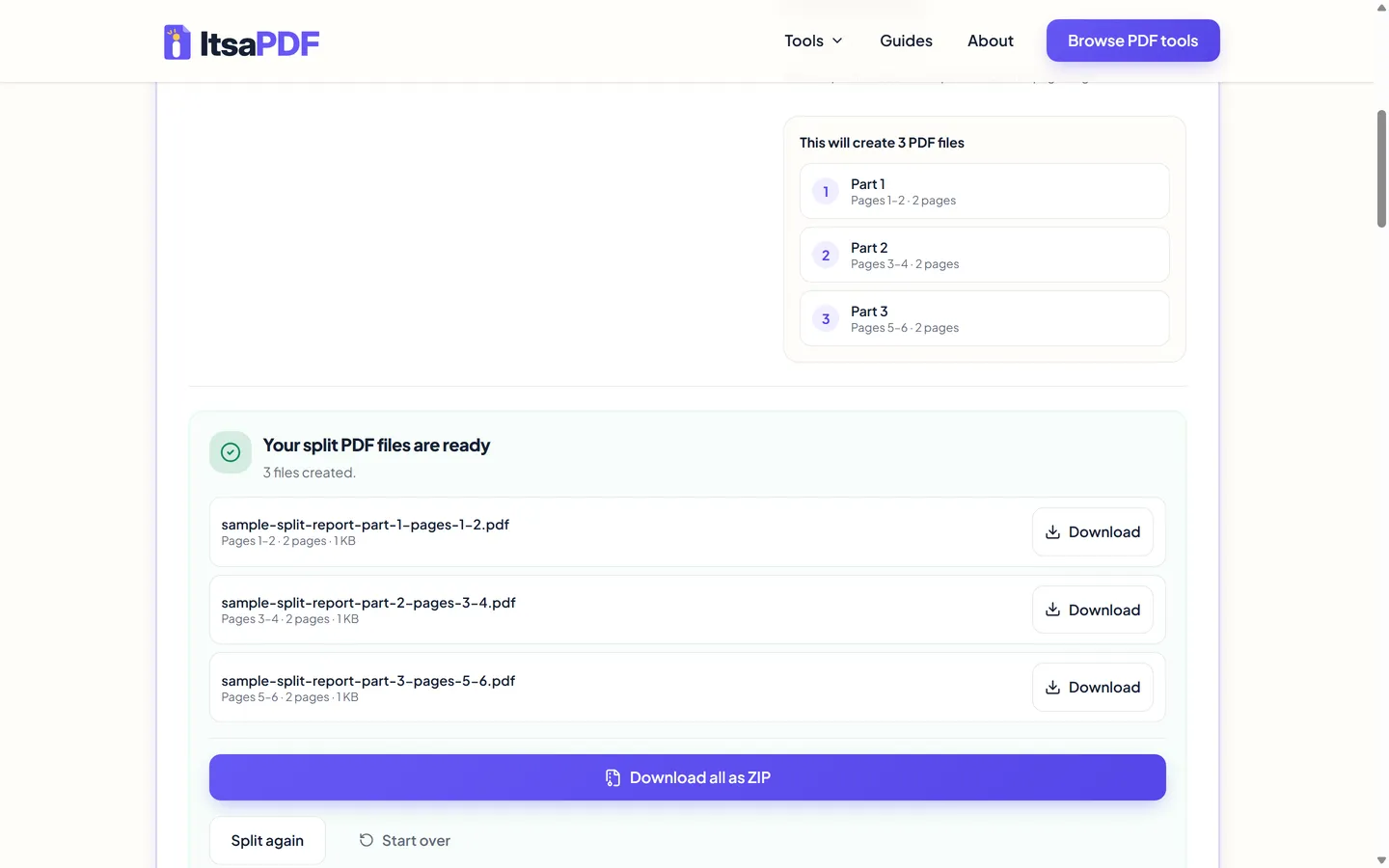Click the Start over refresh icon
This screenshot has height=868, width=1389.
(367, 840)
